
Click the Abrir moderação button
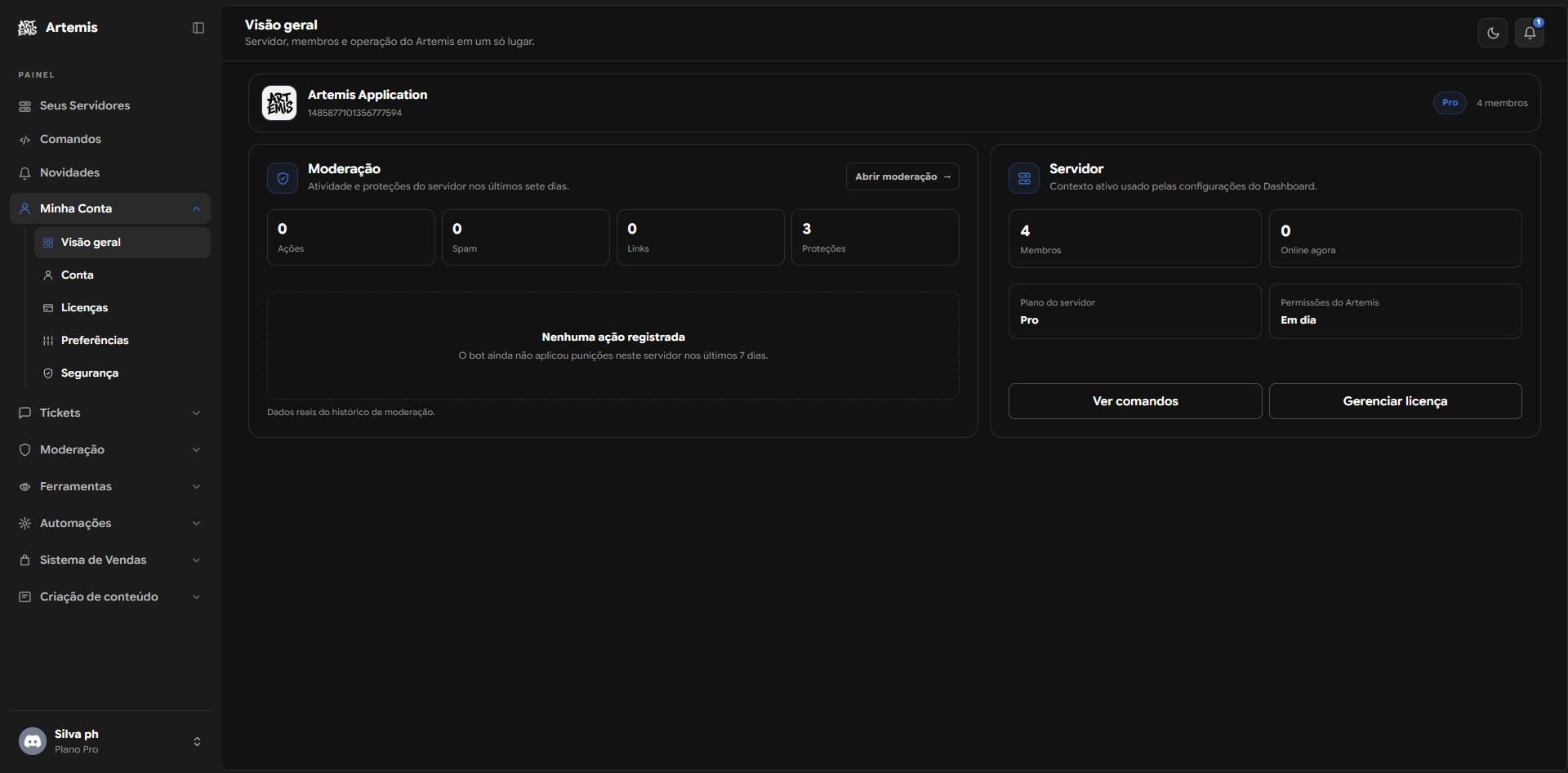click(902, 176)
